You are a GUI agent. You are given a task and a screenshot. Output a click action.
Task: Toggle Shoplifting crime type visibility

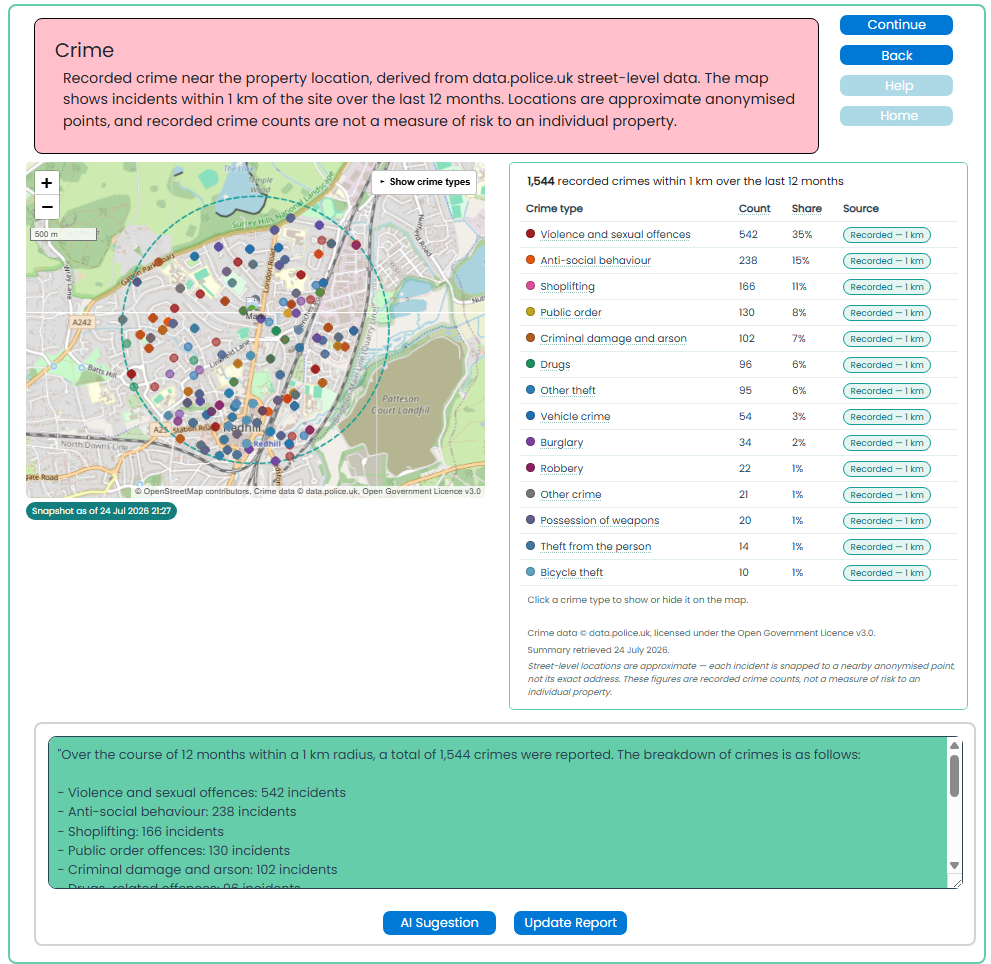point(567,286)
